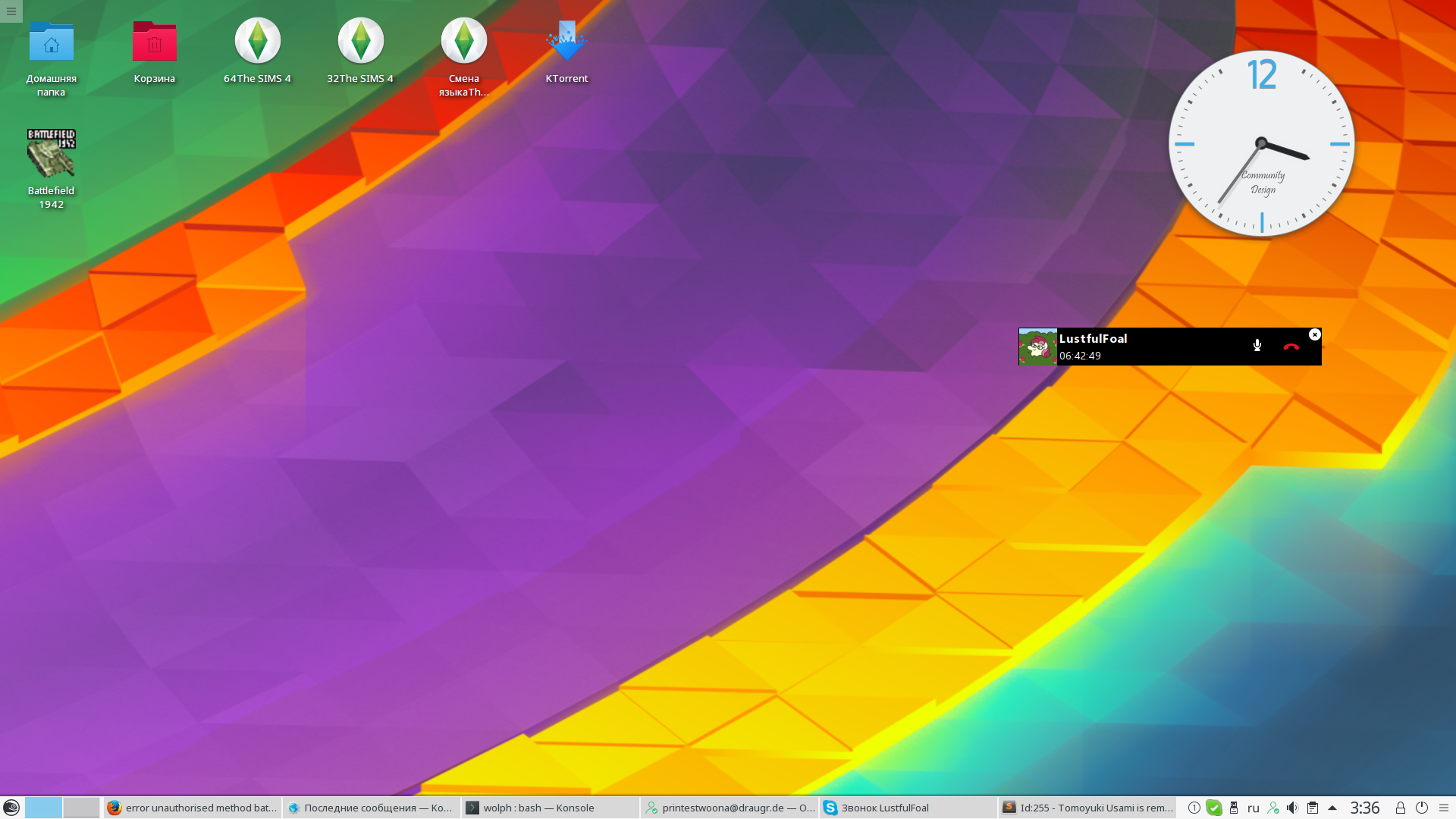1456x819 pixels.
Task: Open the removable devices tray icon
Action: click(x=1234, y=808)
